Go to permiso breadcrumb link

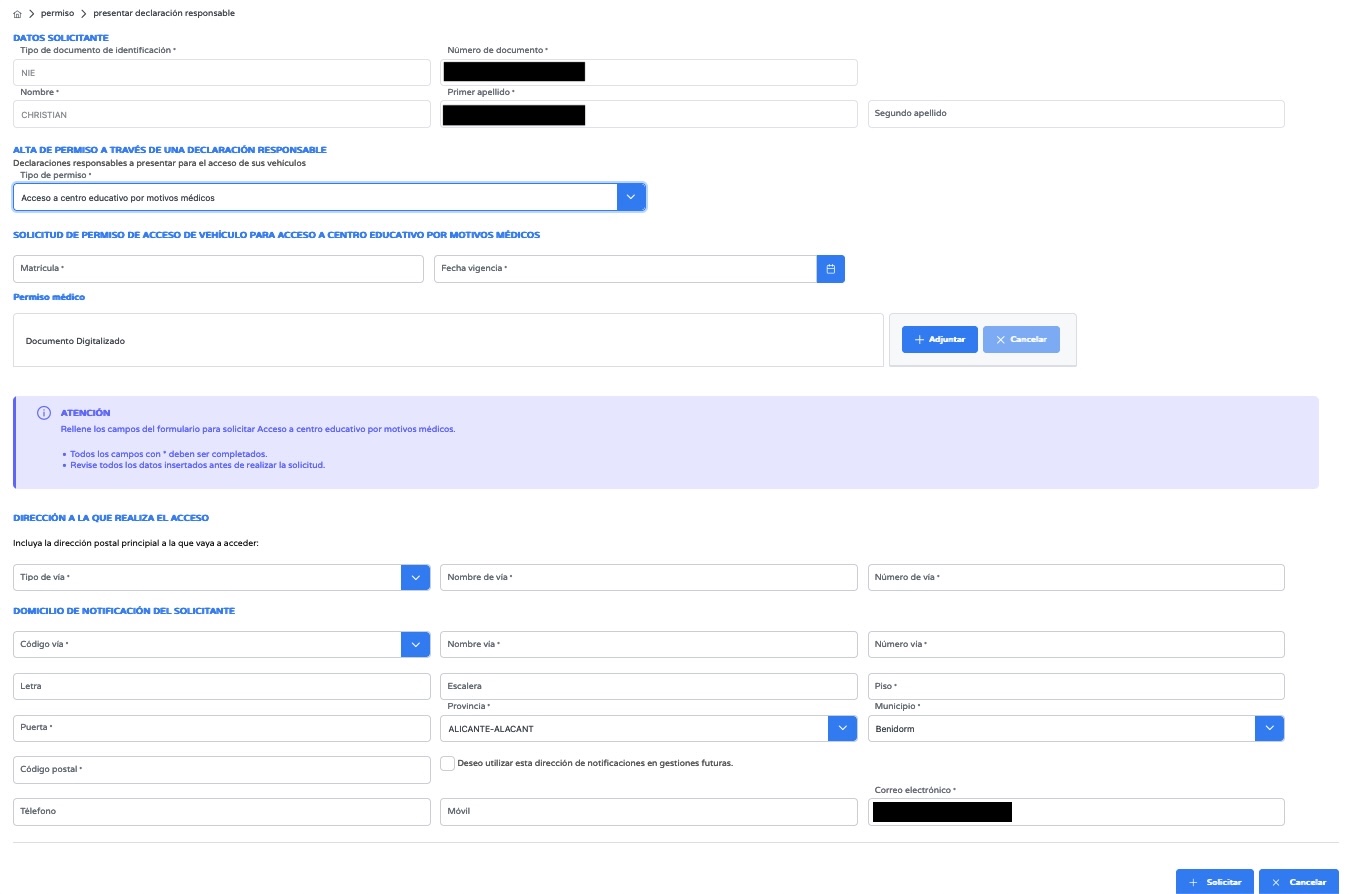57,13
